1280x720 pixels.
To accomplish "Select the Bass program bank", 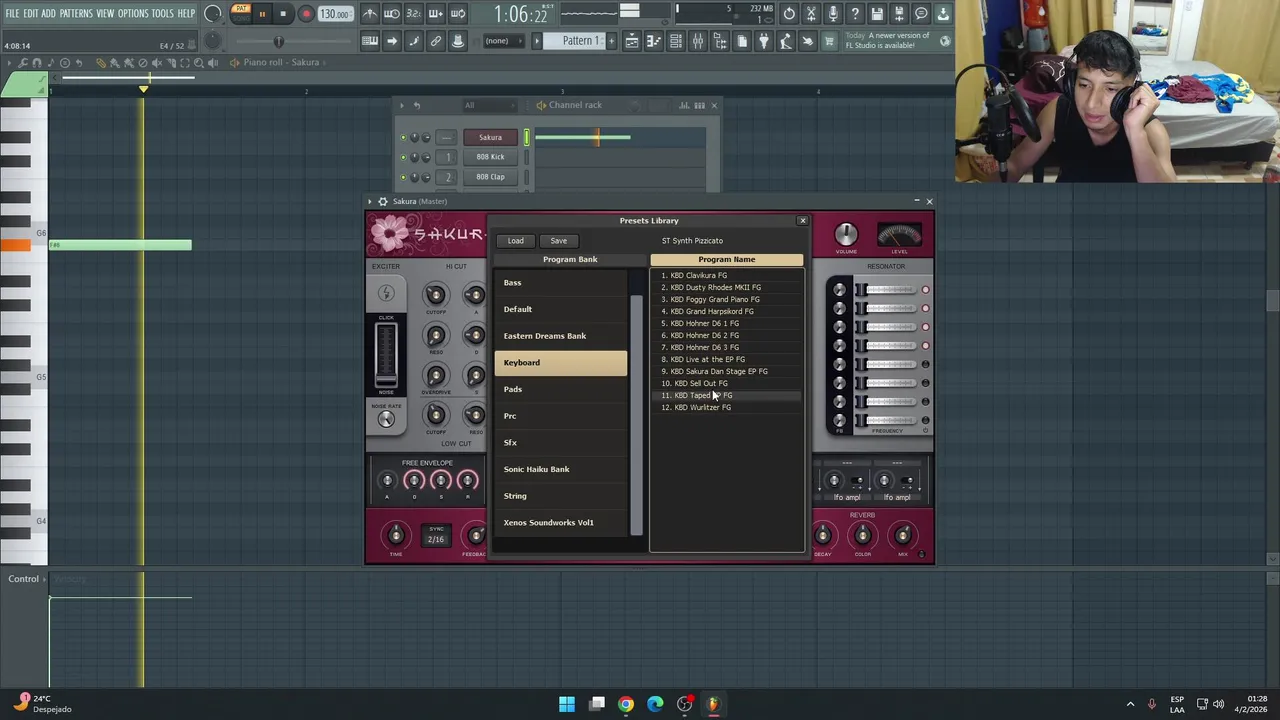I will tap(561, 283).
